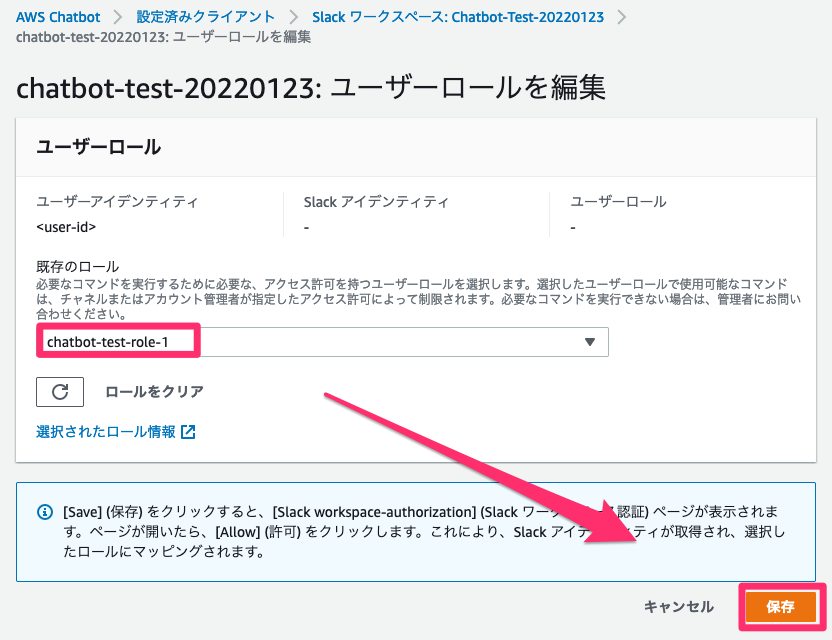The image size is (832, 640).
Task: Click the info icon in the notice box
Action: [45, 512]
